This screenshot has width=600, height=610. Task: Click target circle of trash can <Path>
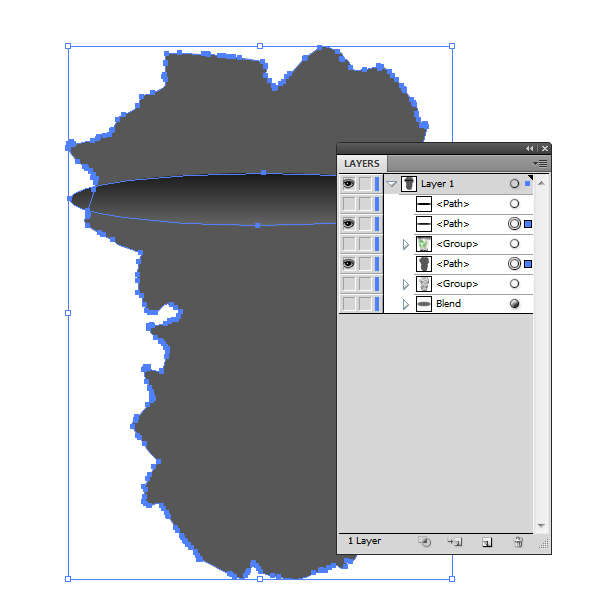pos(514,264)
